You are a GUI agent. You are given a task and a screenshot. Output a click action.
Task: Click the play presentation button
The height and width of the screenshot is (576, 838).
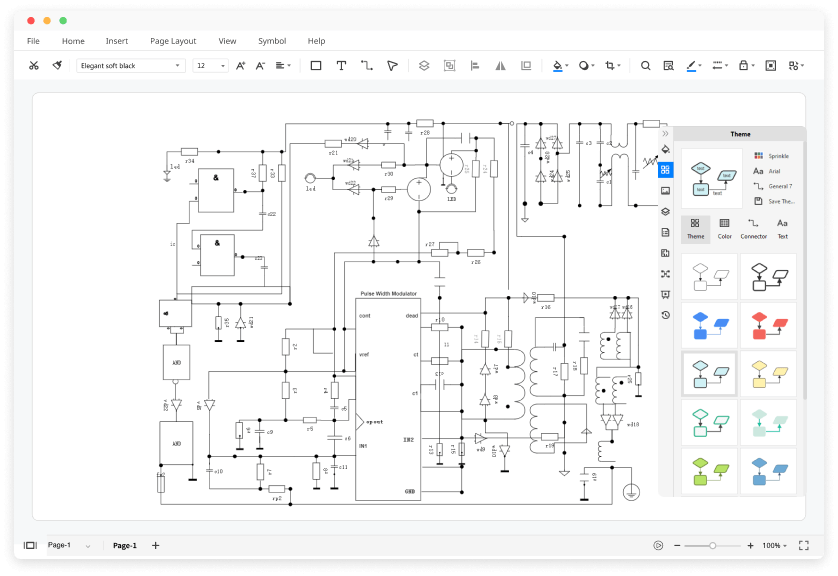pyautogui.click(x=658, y=546)
